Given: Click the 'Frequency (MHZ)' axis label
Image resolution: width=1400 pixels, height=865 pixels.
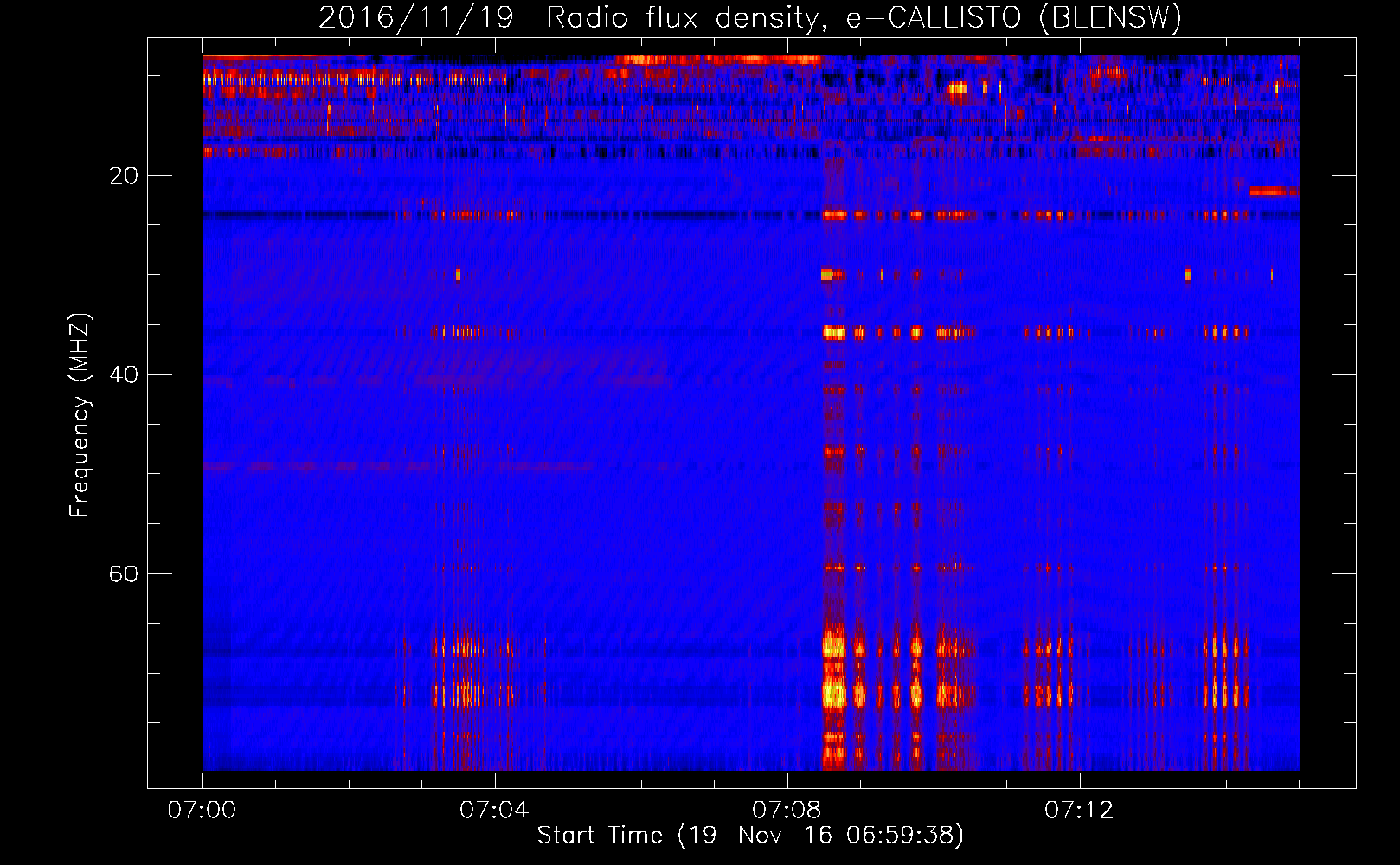Looking at the screenshot, I should click(x=80, y=415).
